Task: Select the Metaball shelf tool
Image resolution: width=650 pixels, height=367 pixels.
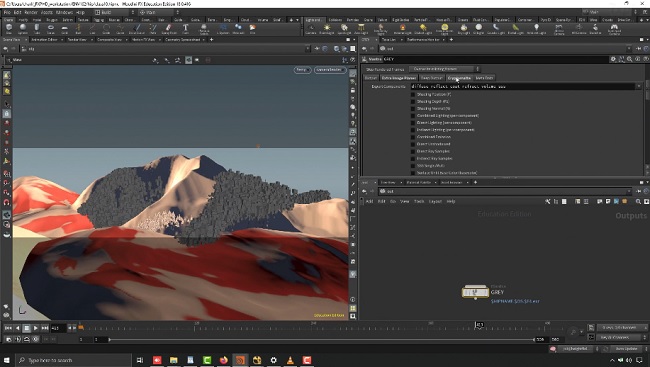Action: pos(238,29)
